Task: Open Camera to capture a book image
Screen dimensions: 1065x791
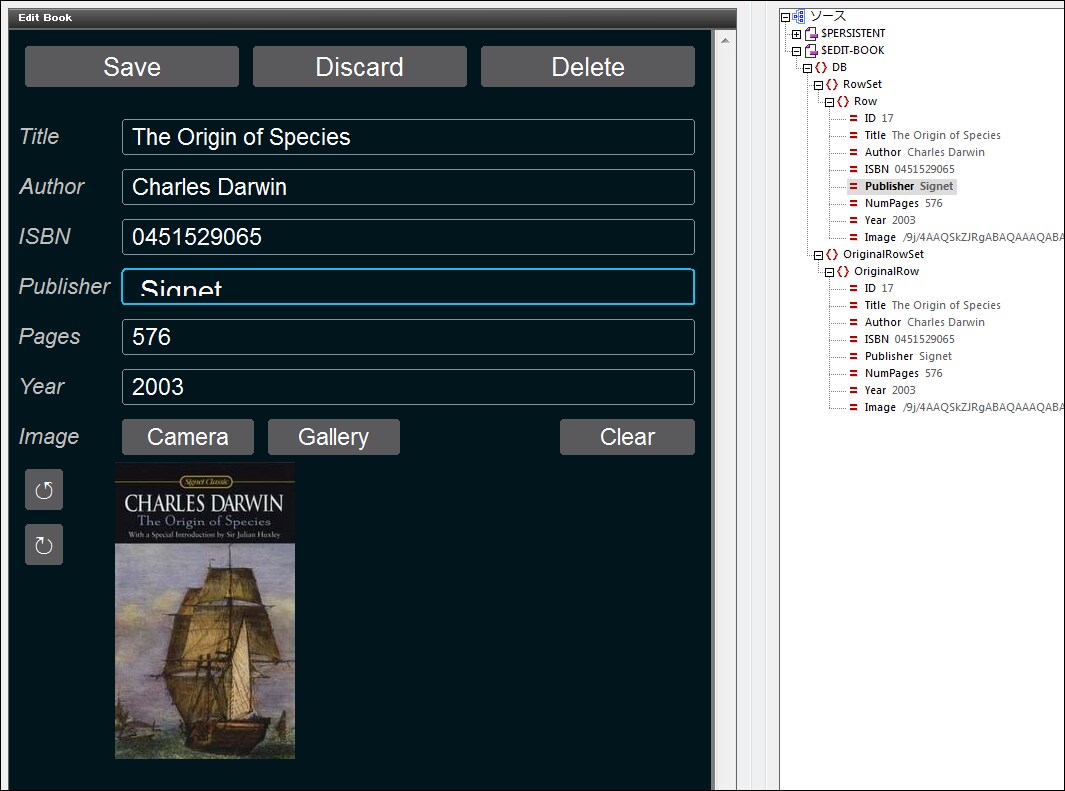Action: click(x=188, y=437)
